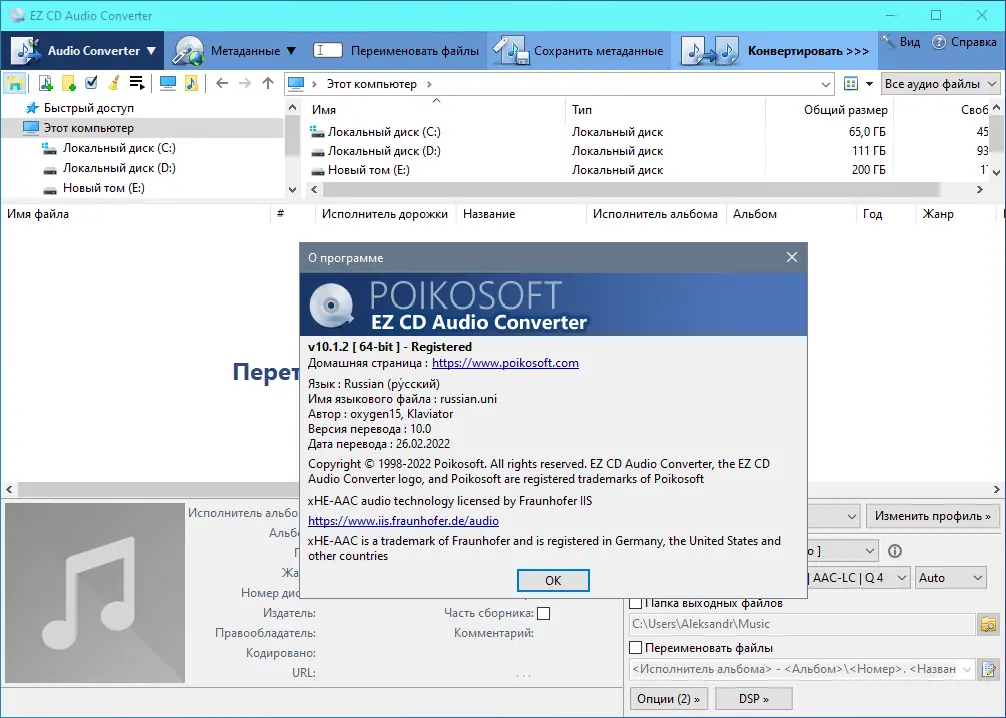The image size is (1006, 718).
Task: Click the check all files icon
Action: click(91, 83)
